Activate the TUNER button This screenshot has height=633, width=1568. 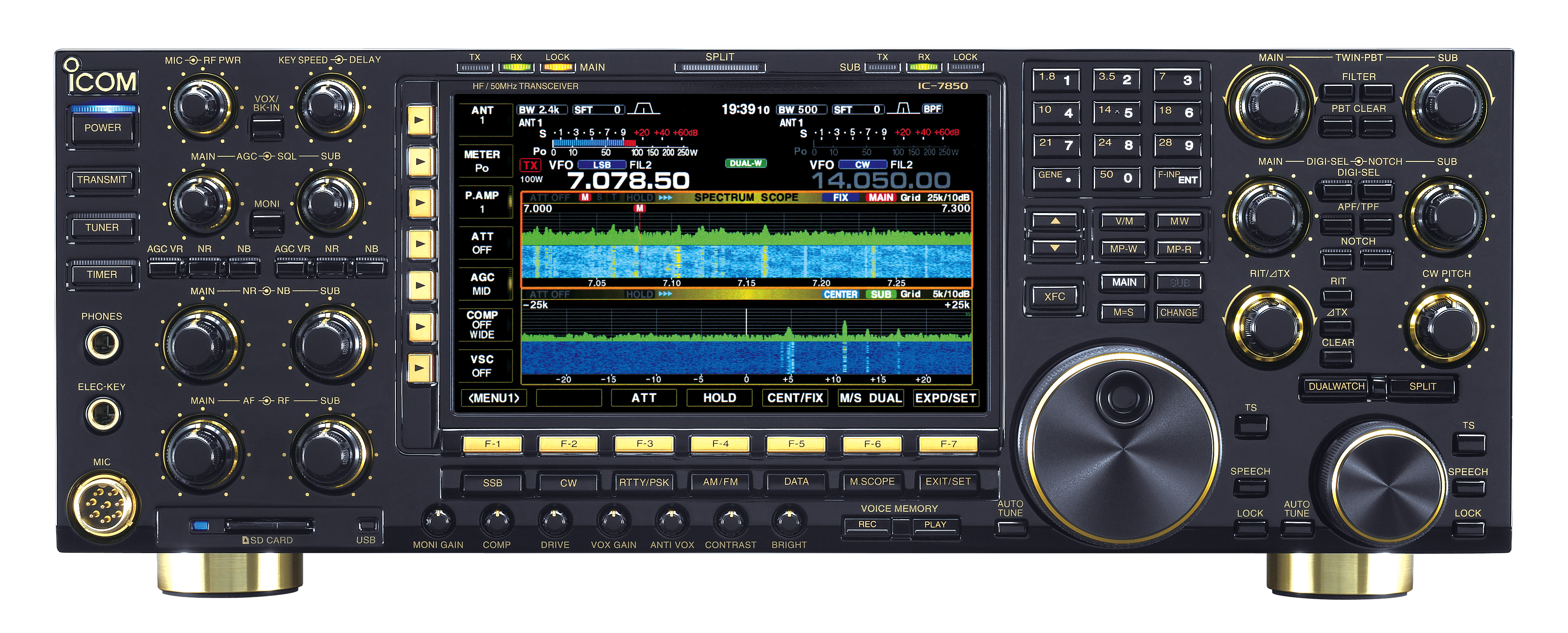point(102,228)
